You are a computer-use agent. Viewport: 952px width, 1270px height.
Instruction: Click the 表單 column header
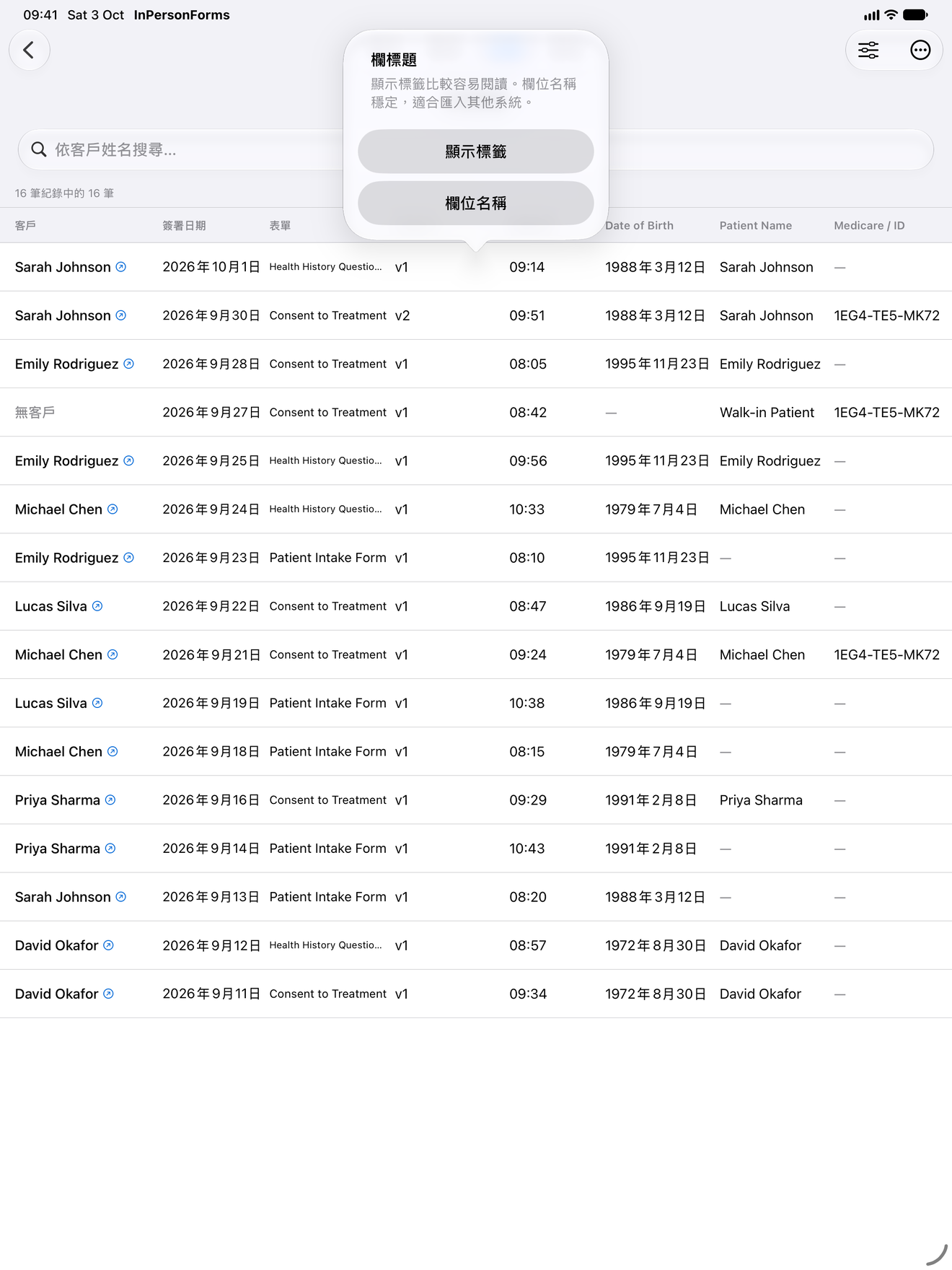click(280, 226)
